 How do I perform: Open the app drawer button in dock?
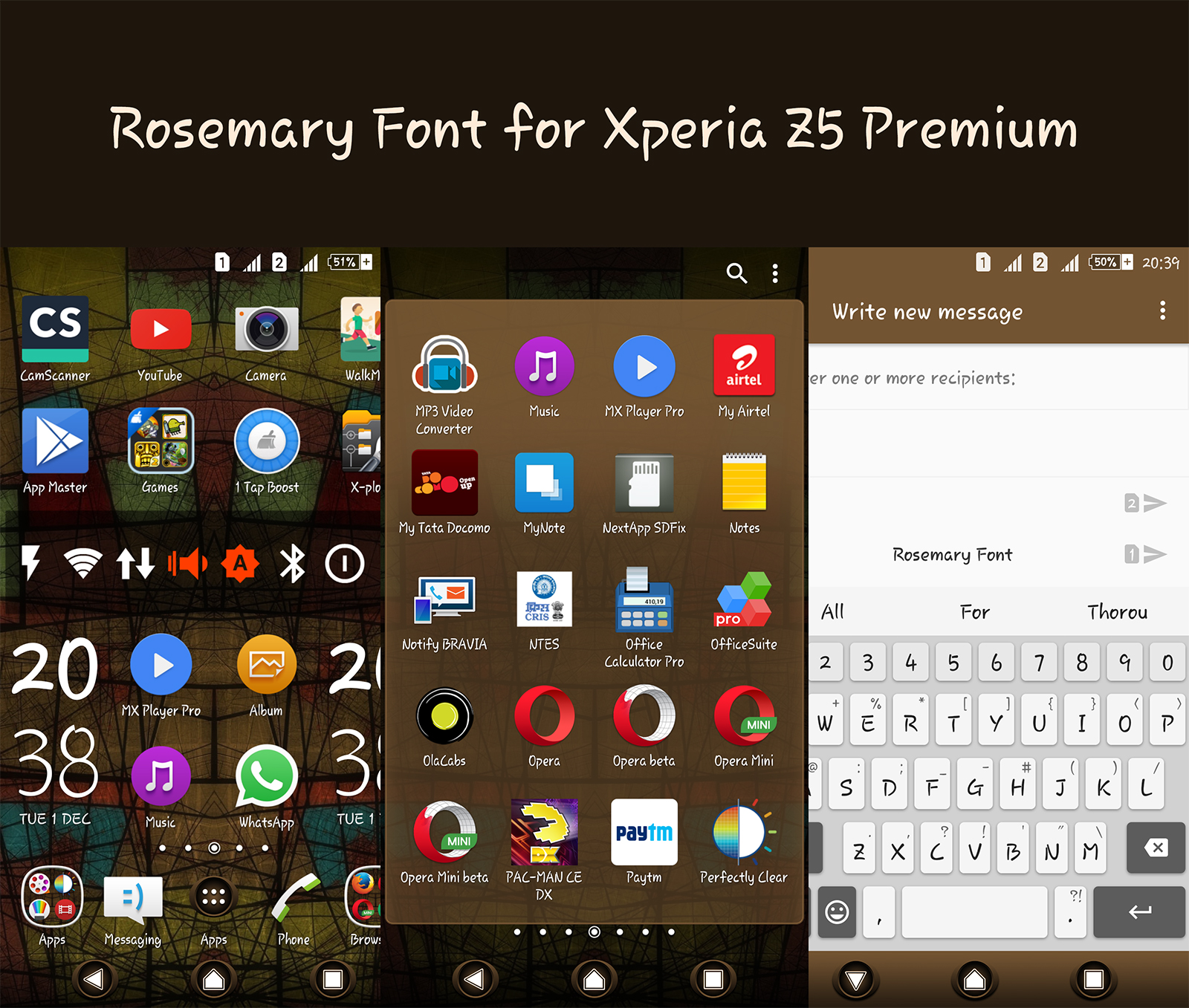click(213, 897)
